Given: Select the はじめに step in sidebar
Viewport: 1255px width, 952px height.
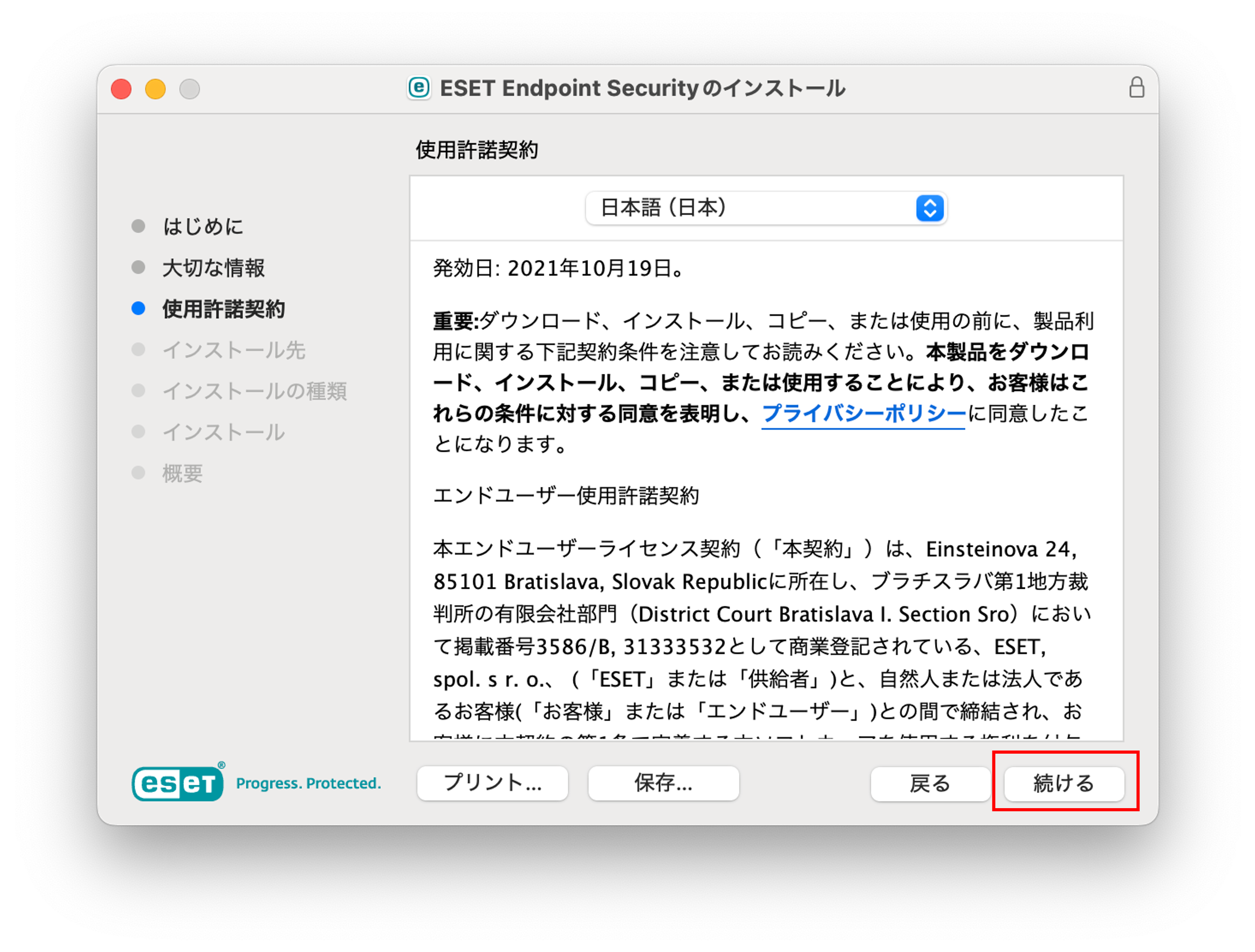Looking at the screenshot, I should point(203,226).
